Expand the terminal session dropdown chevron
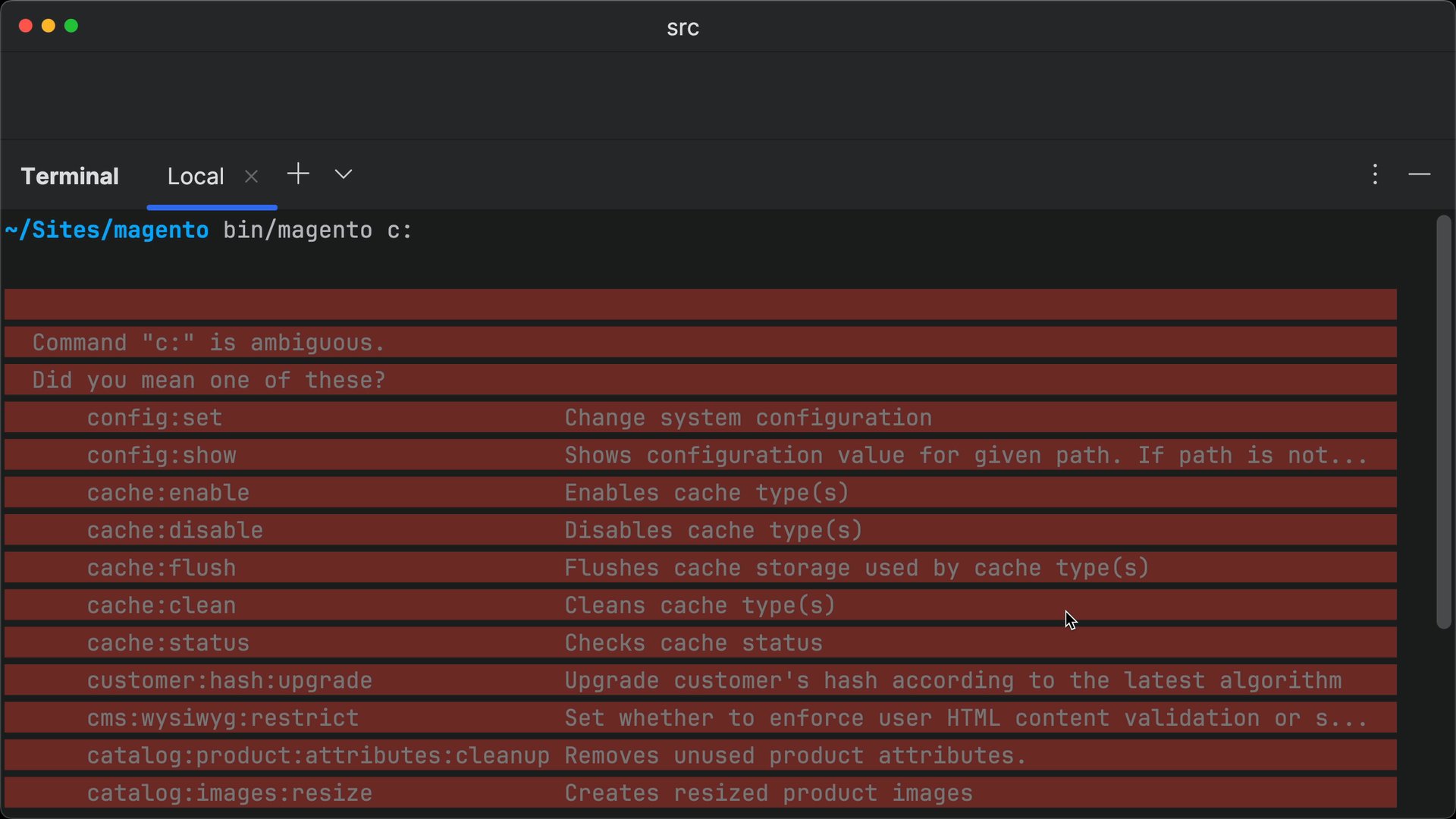 [x=344, y=174]
